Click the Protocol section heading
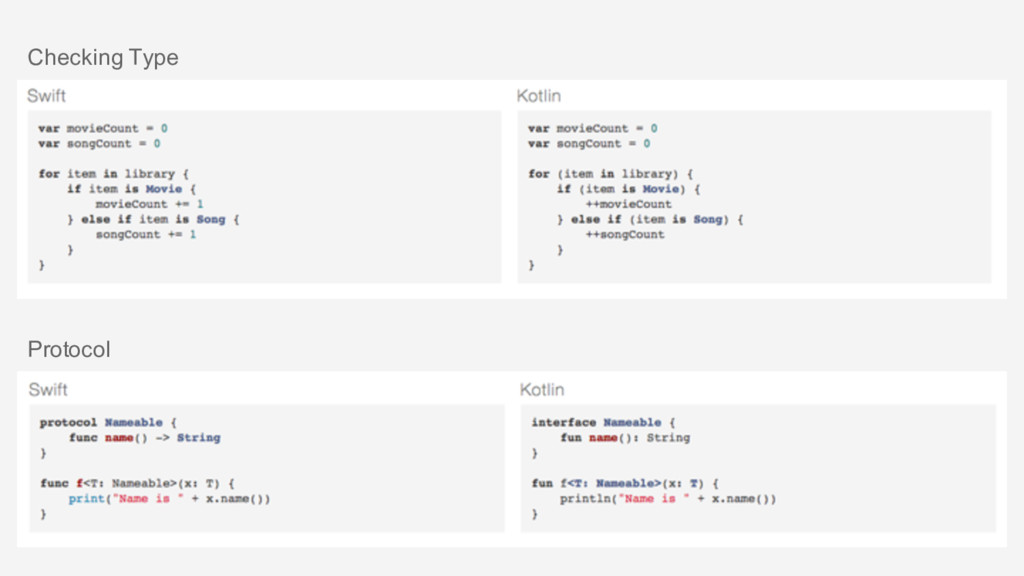 tap(69, 349)
